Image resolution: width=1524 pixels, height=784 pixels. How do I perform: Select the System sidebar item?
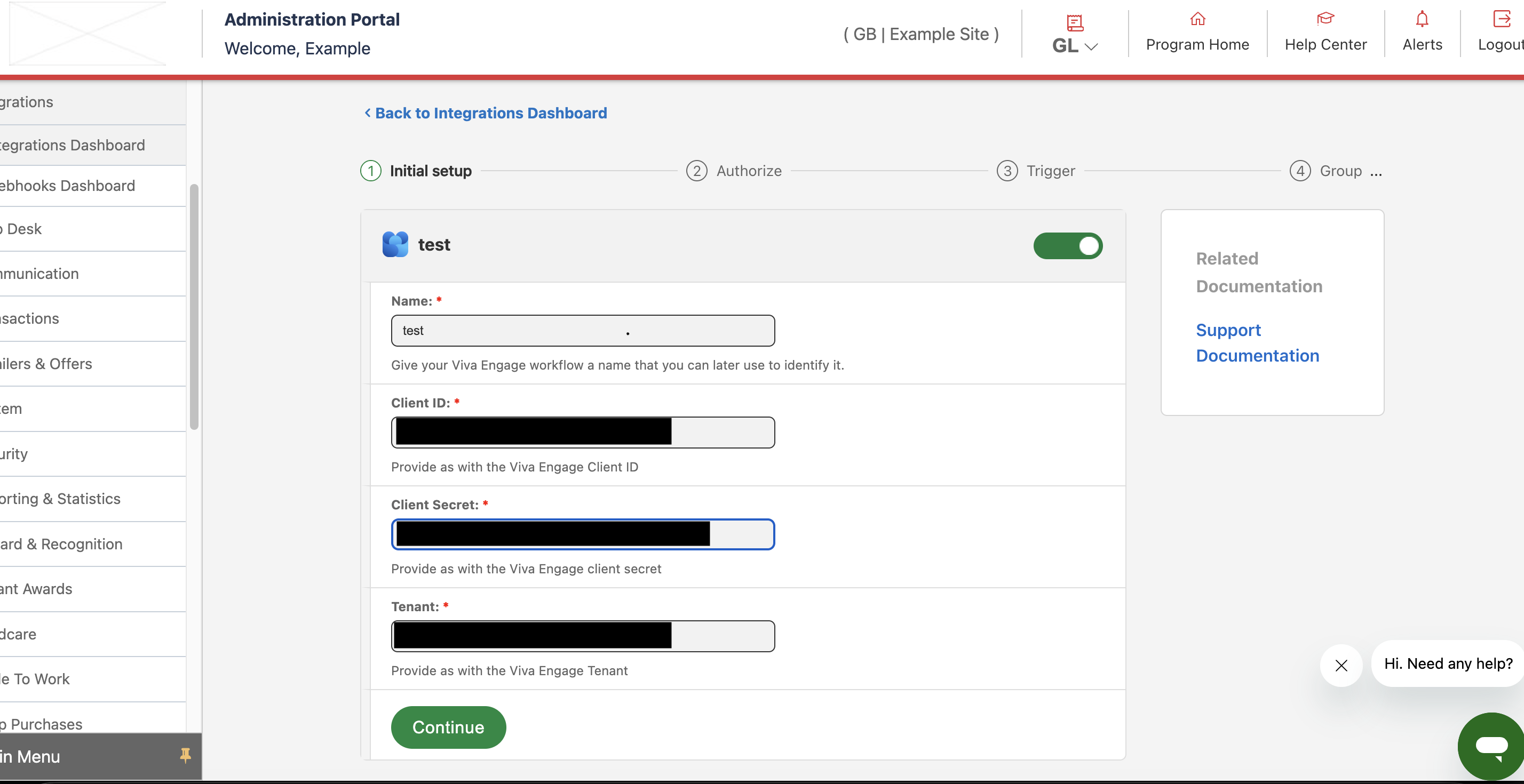click(93, 409)
